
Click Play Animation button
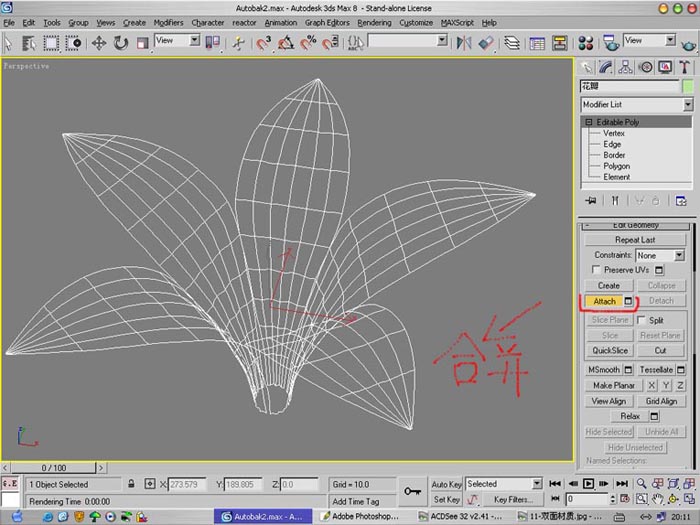(x=588, y=483)
